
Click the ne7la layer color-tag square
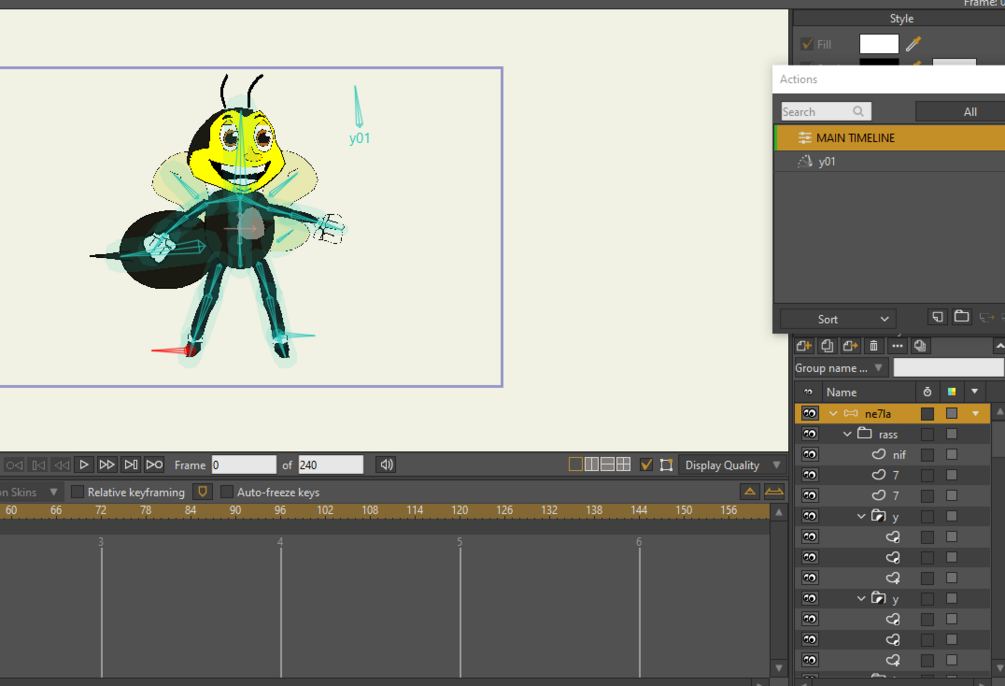pos(952,414)
